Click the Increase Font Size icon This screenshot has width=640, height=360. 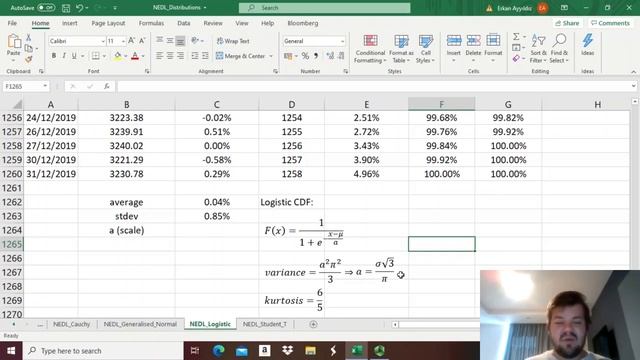131,41
